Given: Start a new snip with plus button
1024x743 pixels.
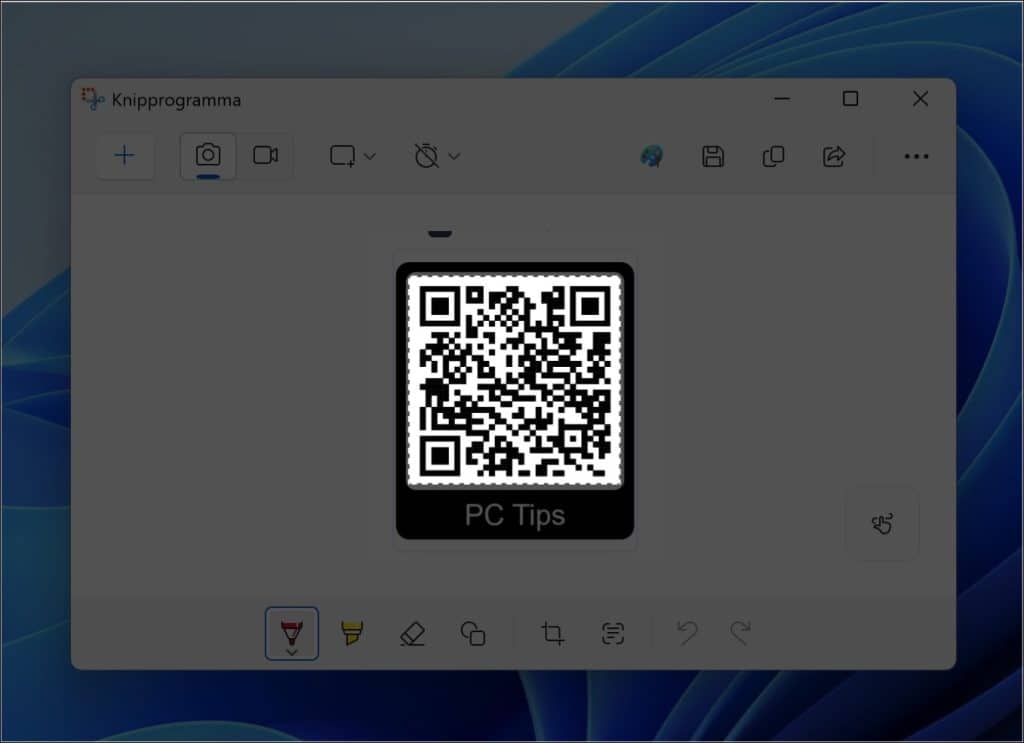Looking at the screenshot, I should [x=124, y=156].
